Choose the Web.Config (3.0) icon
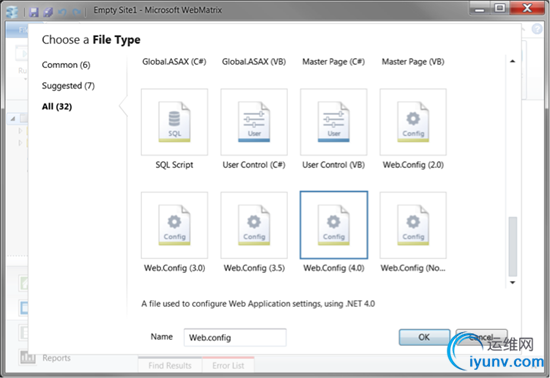This screenshot has height=378, width=550. tap(174, 225)
